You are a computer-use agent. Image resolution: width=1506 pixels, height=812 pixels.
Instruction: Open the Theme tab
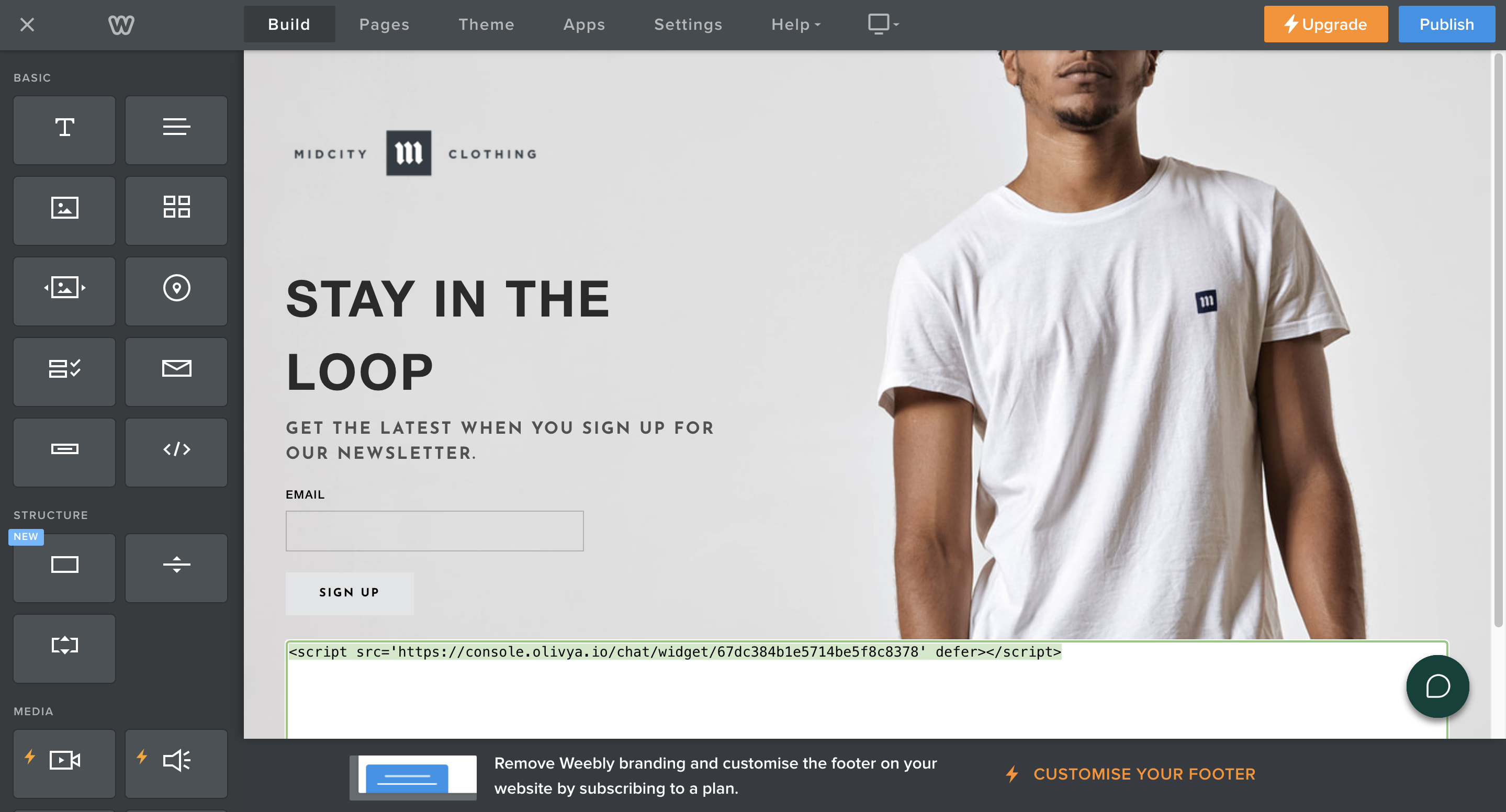pyautogui.click(x=486, y=25)
